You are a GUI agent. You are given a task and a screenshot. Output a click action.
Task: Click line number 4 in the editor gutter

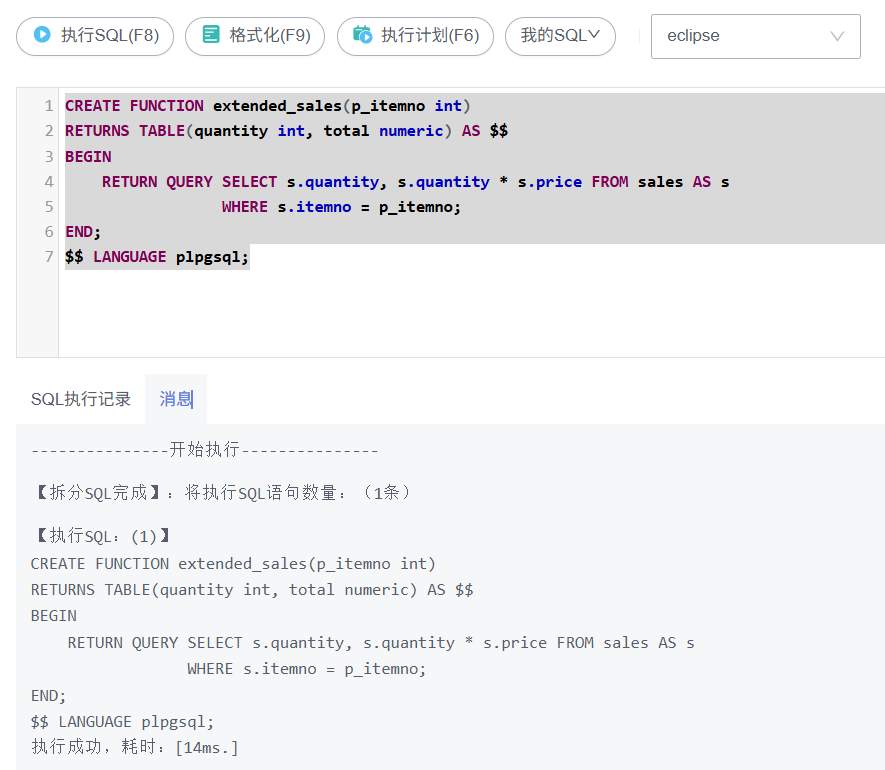tap(48, 182)
